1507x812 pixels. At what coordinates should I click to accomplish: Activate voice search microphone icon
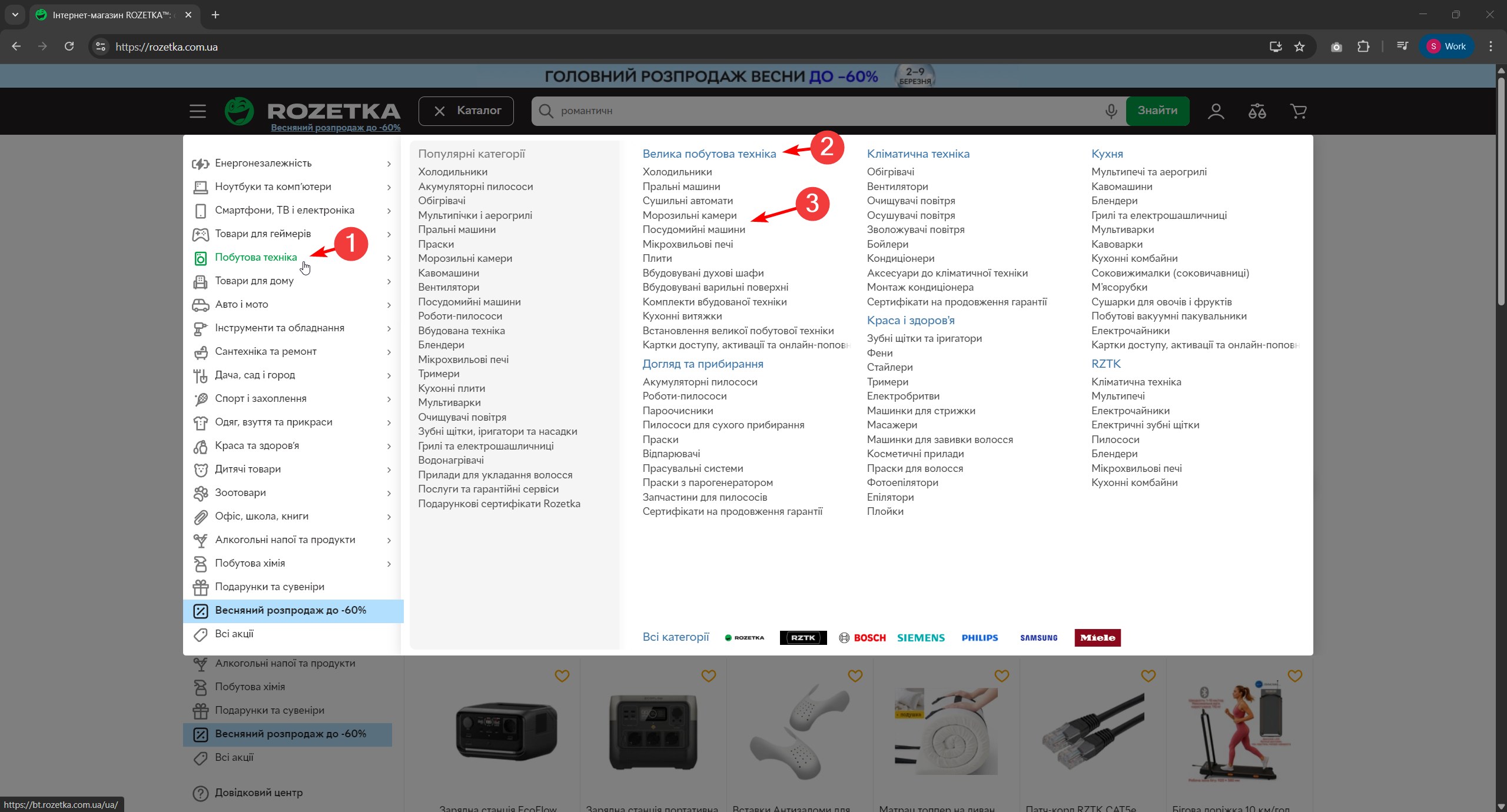coord(1111,111)
